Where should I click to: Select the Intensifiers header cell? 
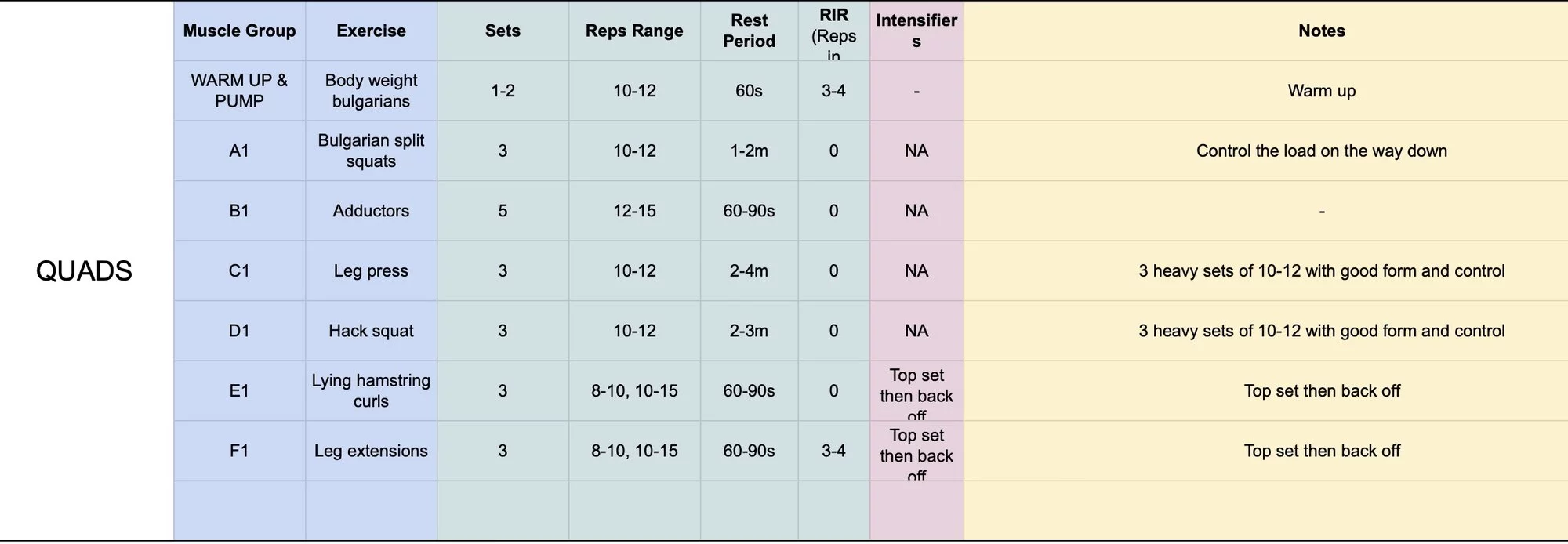(916, 31)
